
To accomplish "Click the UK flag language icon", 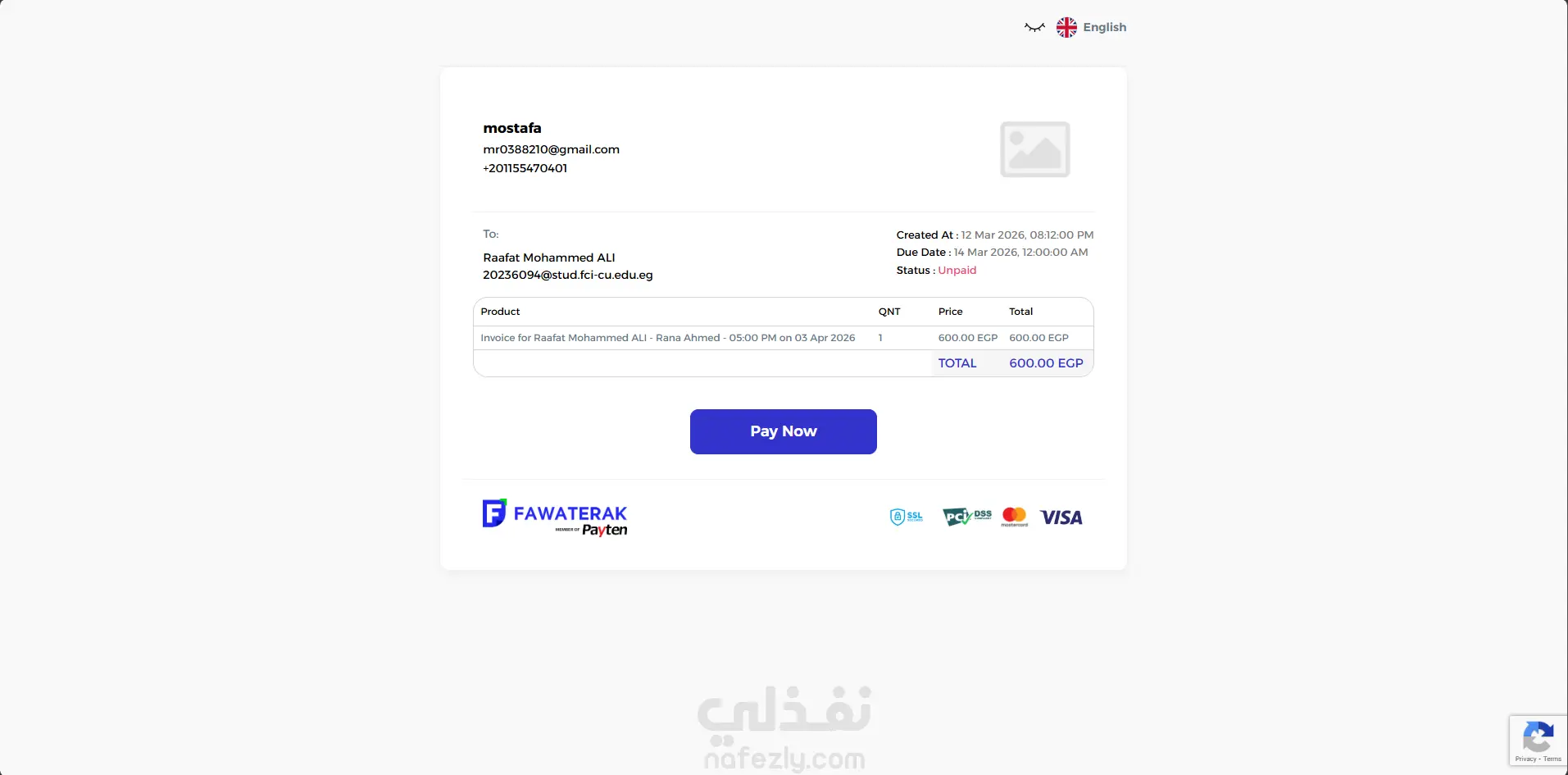I will tap(1066, 27).
